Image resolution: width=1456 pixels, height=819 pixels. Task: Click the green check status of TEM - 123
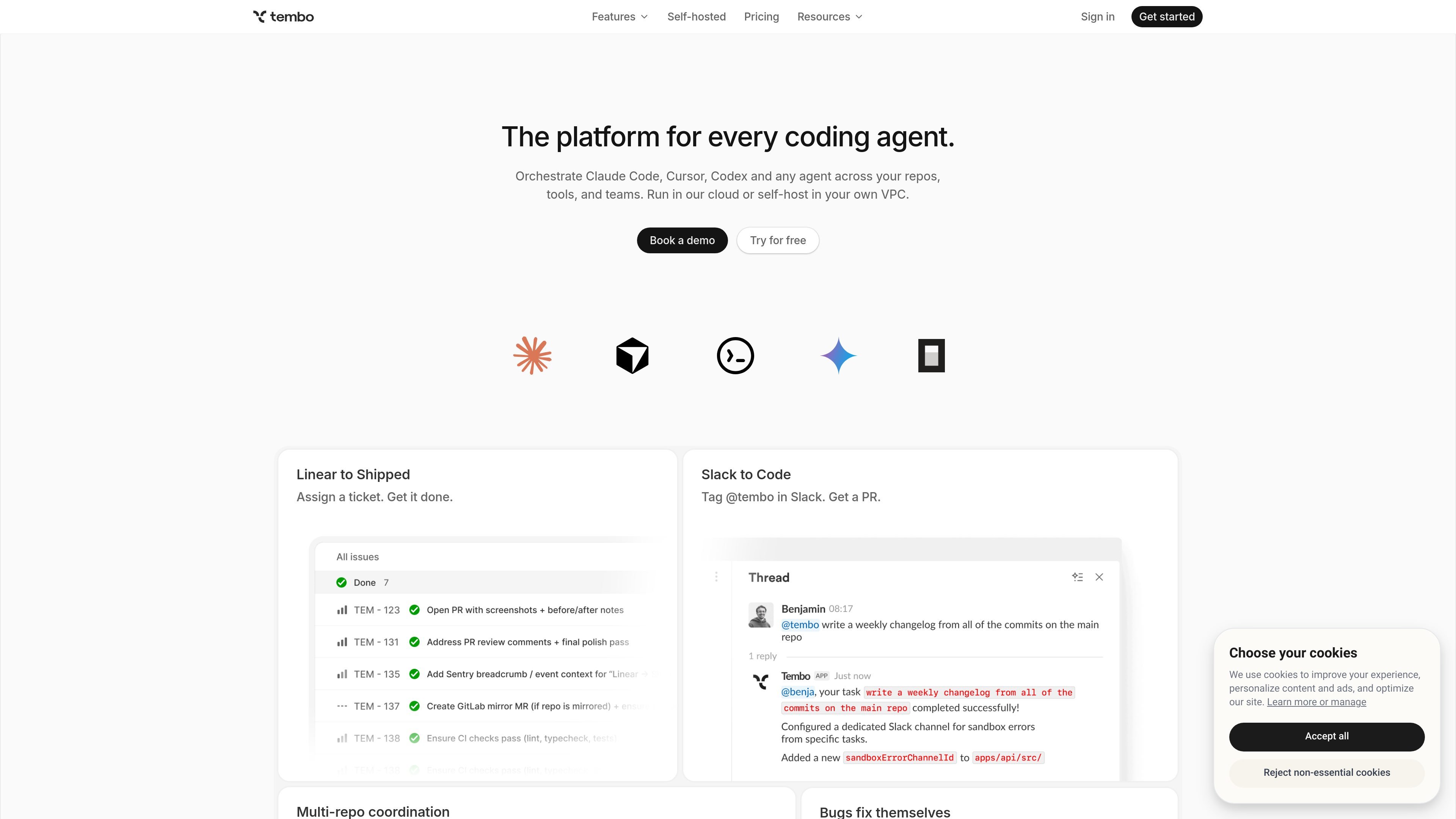coord(414,610)
